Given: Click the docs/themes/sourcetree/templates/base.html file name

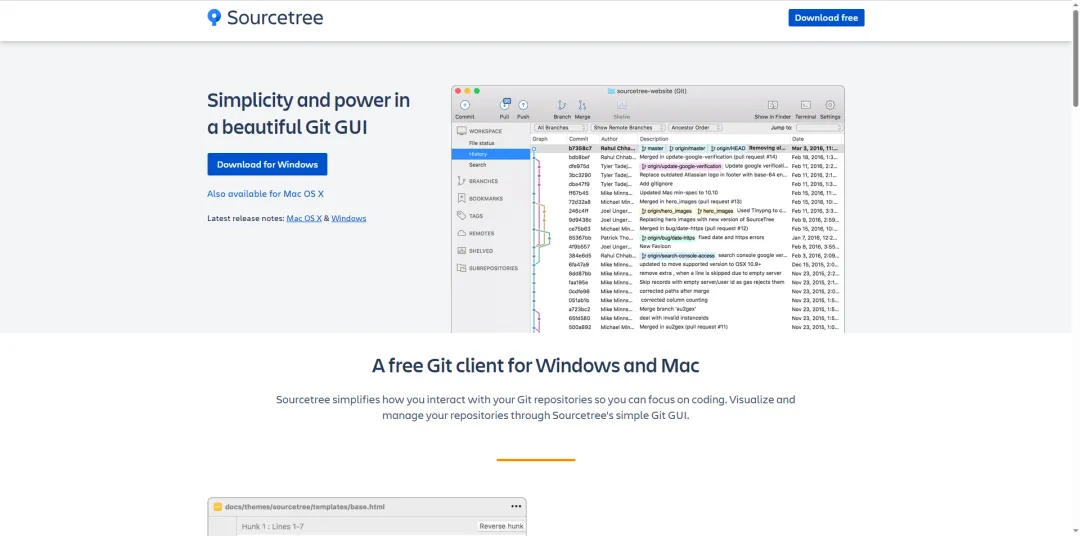Looking at the screenshot, I should click(304, 506).
